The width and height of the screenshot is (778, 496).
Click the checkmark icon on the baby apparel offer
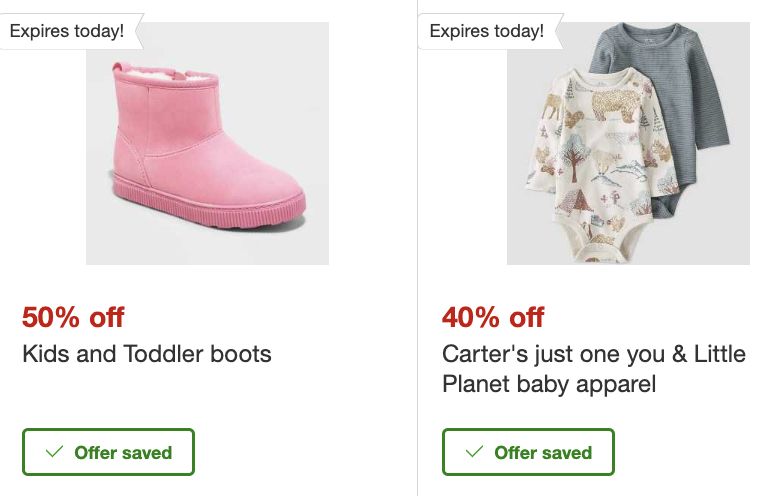475,453
